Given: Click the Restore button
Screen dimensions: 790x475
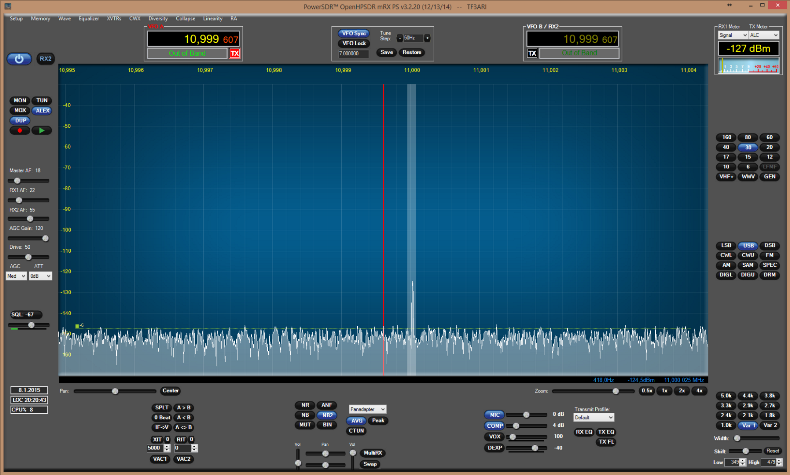Looking at the screenshot, I should click(x=412, y=52).
